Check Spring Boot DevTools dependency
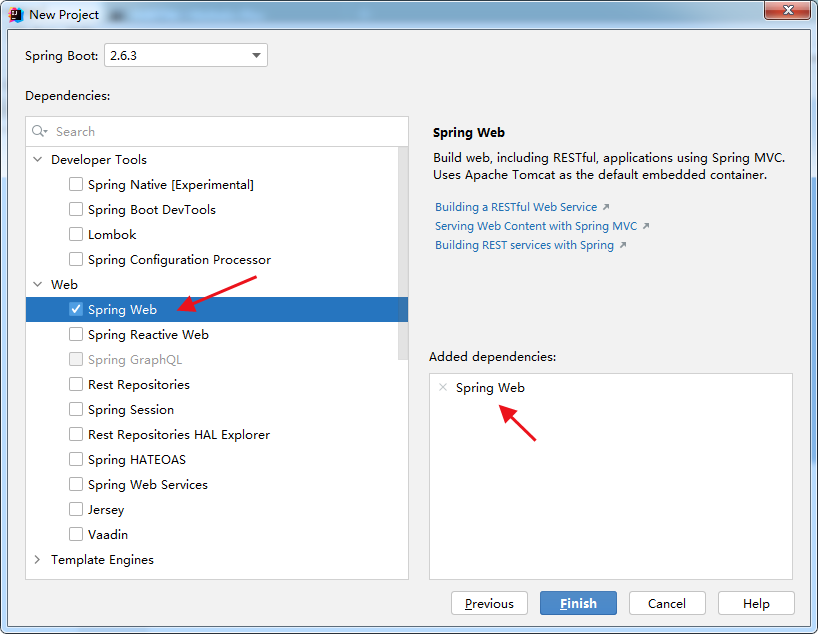 76,209
